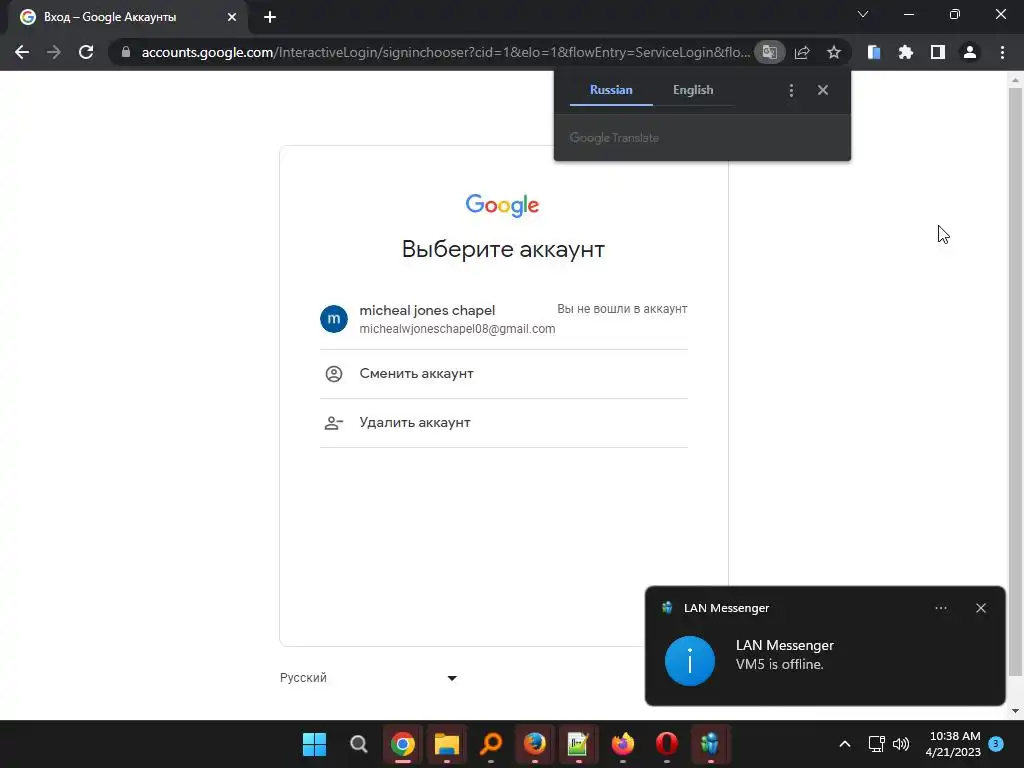Image resolution: width=1024 pixels, height=768 pixels.
Task: Click Сменить аккаунт option
Action: (x=504, y=374)
